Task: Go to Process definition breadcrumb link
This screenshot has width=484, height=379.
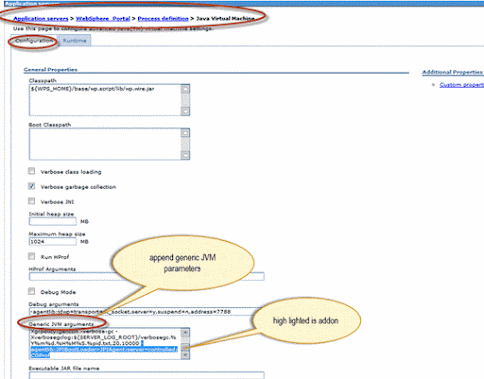Action: tap(163, 19)
